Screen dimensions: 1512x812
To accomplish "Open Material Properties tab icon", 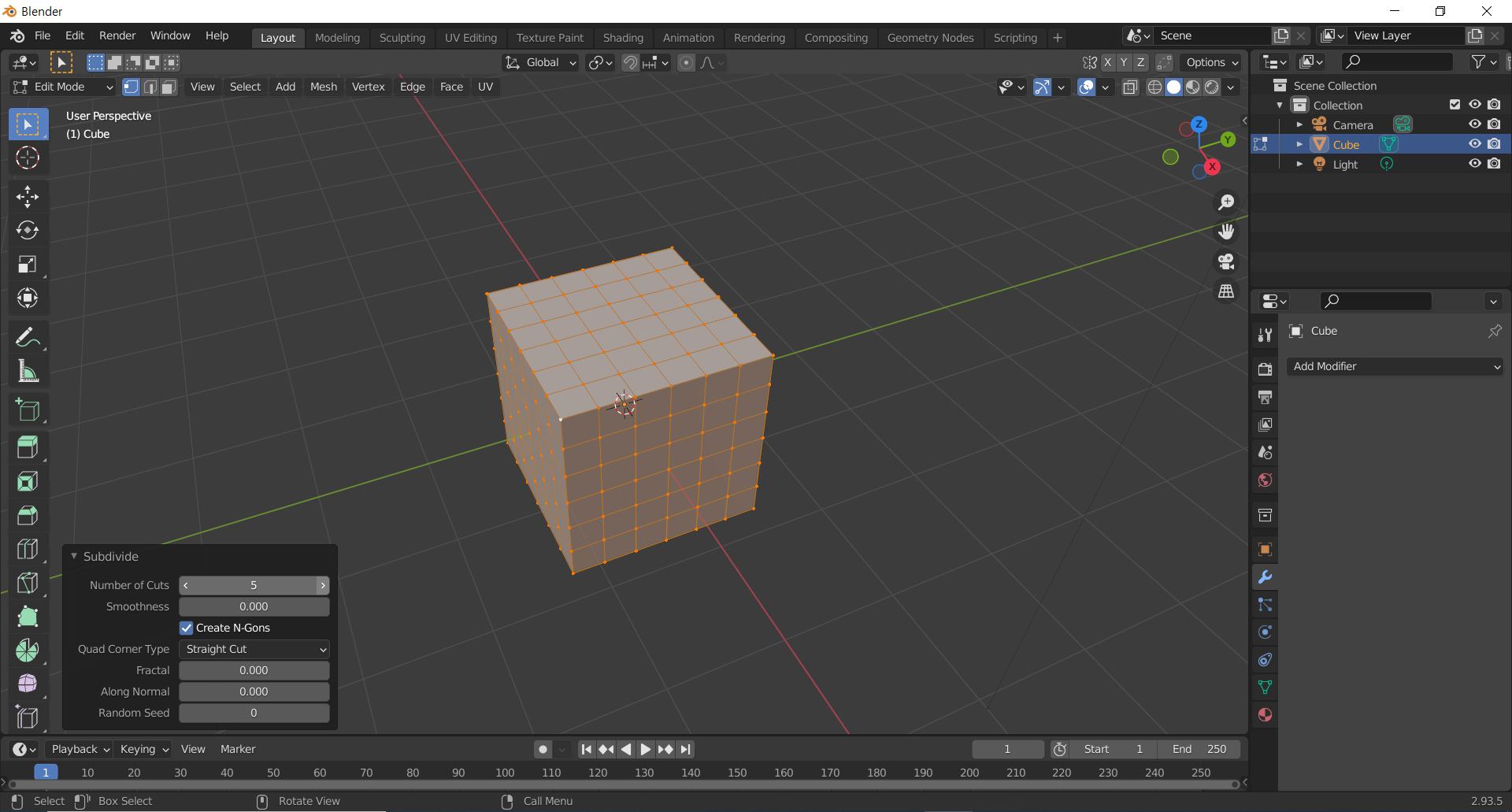I will [1265, 715].
